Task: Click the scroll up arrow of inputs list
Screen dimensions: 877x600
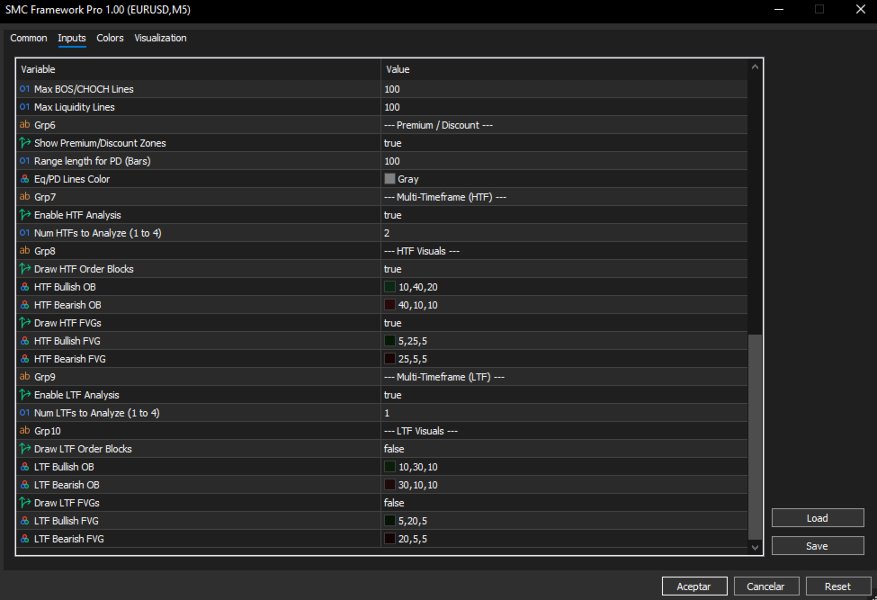Action: click(755, 67)
